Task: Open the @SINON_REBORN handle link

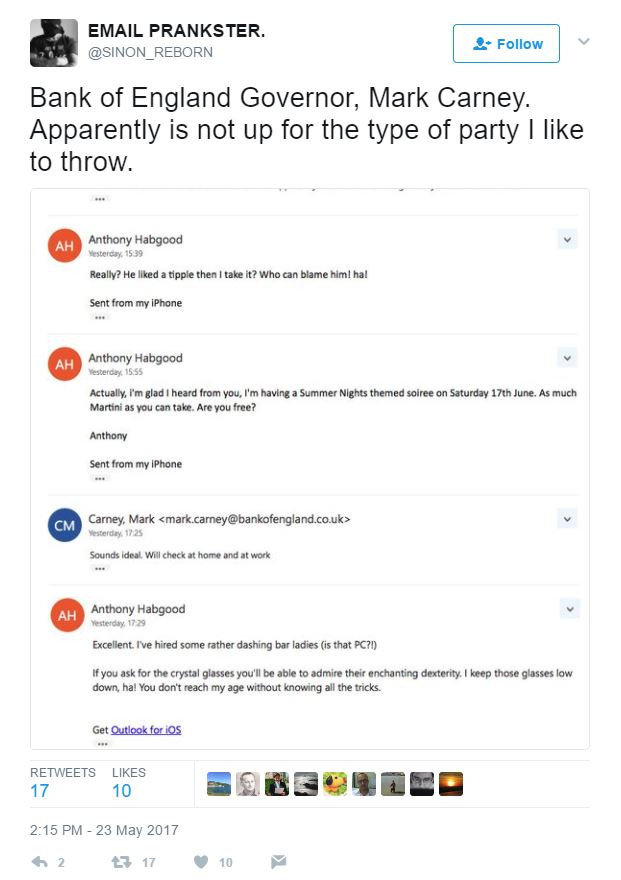Action: coord(150,52)
